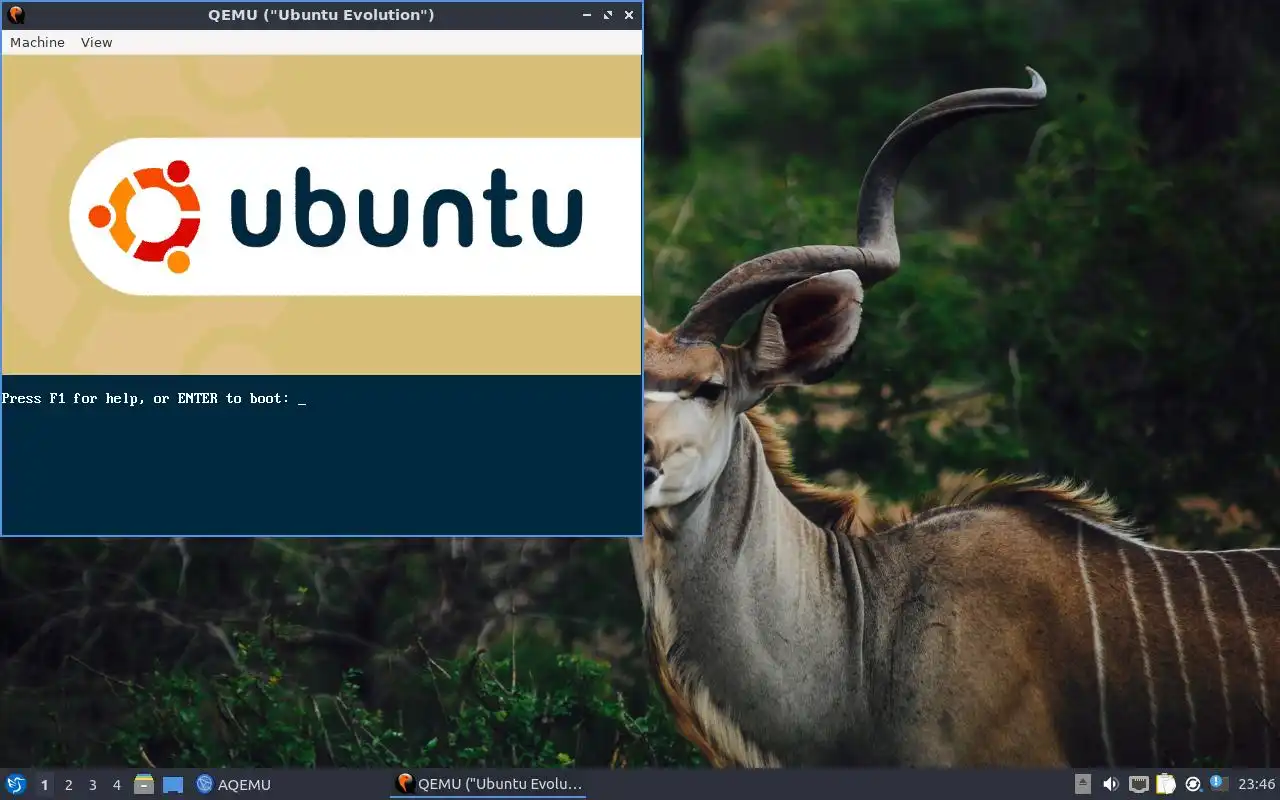The height and width of the screenshot is (800, 1280).
Task: Close the QEMU Ubuntu Evolution window
Action: [629, 15]
